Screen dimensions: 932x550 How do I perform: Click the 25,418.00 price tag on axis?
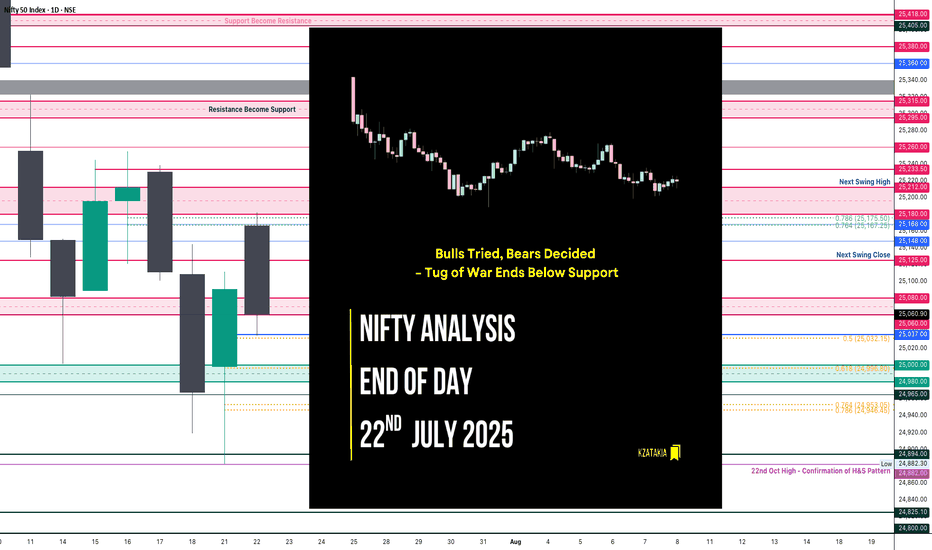click(x=912, y=14)
